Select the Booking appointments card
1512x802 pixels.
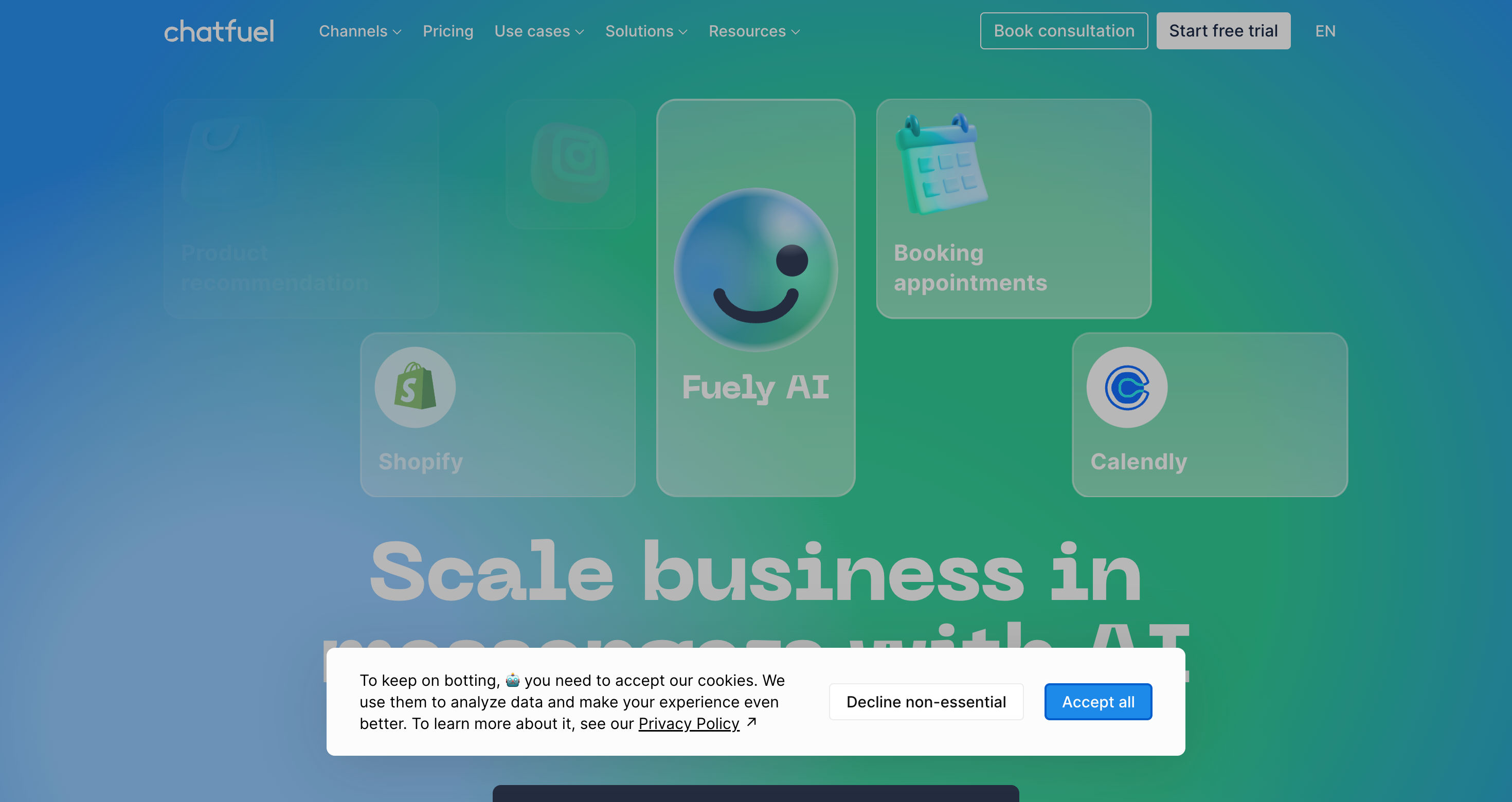(1014, 209)
